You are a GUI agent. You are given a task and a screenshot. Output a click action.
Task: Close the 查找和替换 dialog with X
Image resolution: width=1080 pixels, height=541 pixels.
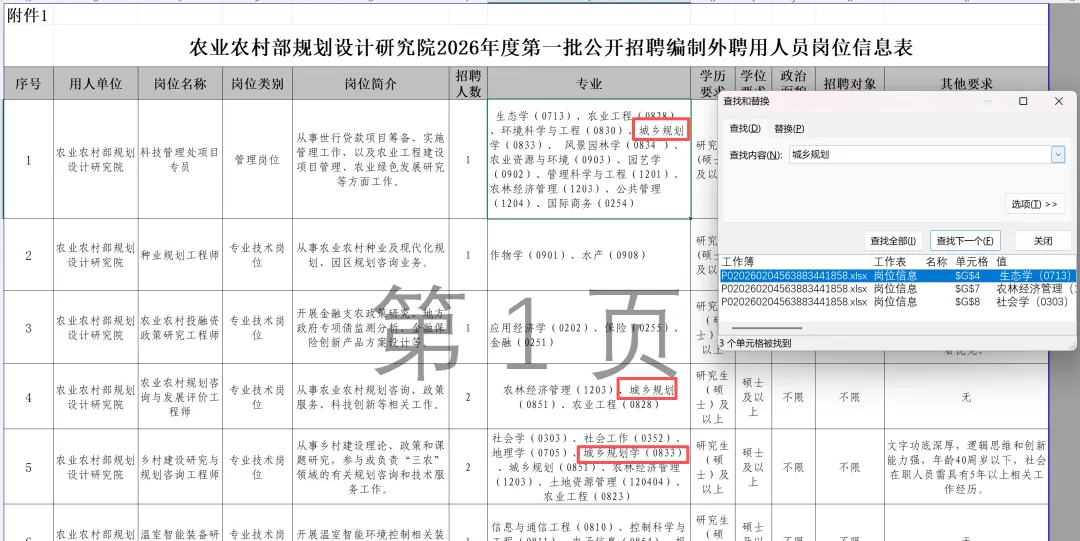pyautogui.click(x=1059, y=101)
